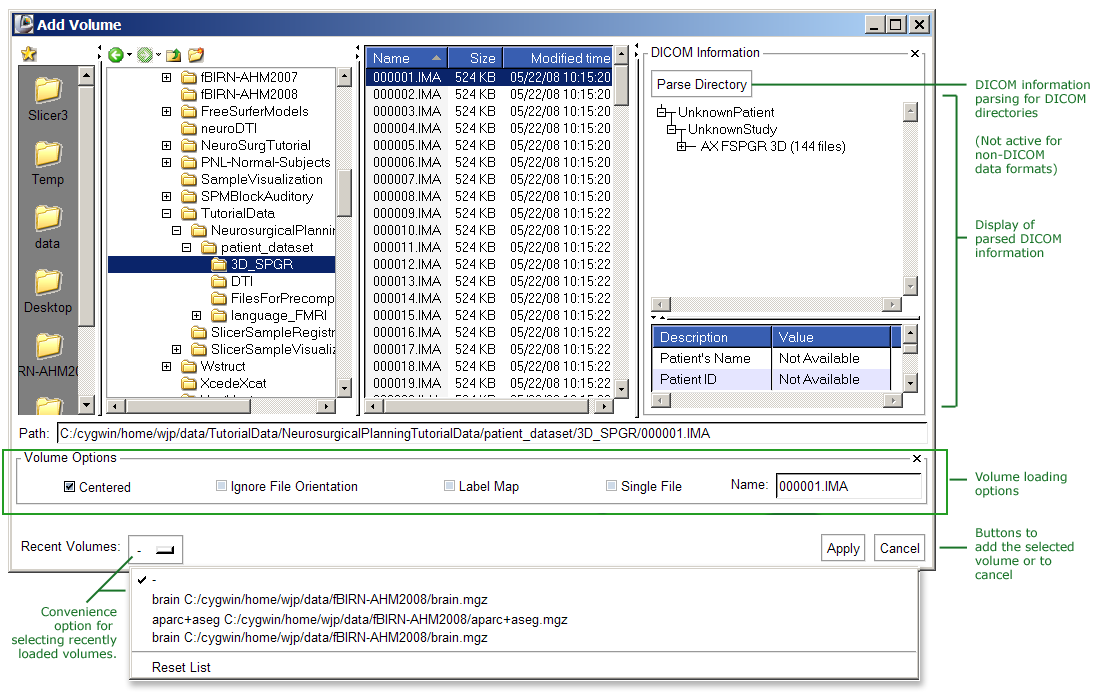This screenshot has width=1099, height=692.
Task: Expand the fBIRN-AHM2007 folder
Action: point(166,77)
